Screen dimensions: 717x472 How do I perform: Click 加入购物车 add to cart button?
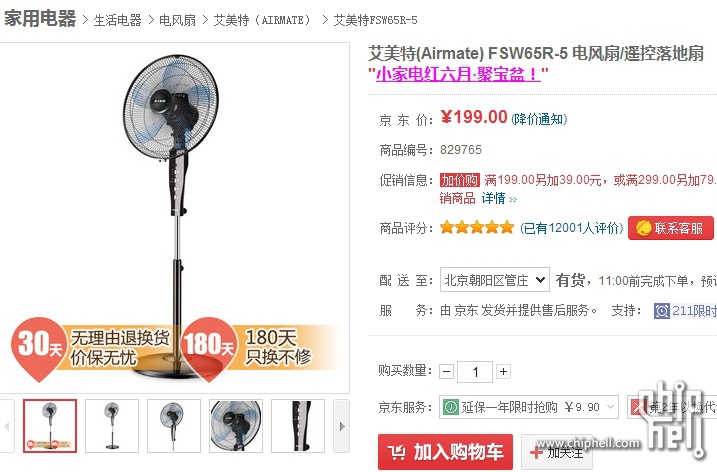tap(445, 452)
